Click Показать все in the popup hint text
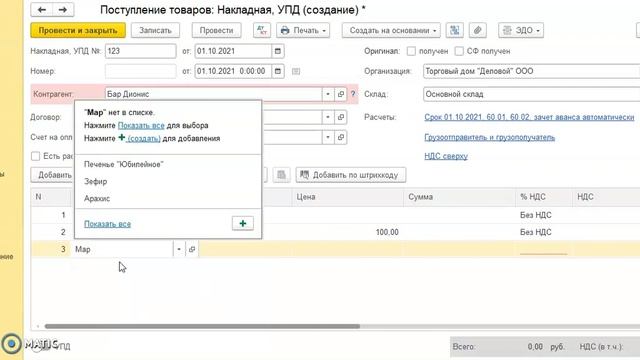Image resolution: width=640 pixels, height=360 pixels. coord(141,125)
